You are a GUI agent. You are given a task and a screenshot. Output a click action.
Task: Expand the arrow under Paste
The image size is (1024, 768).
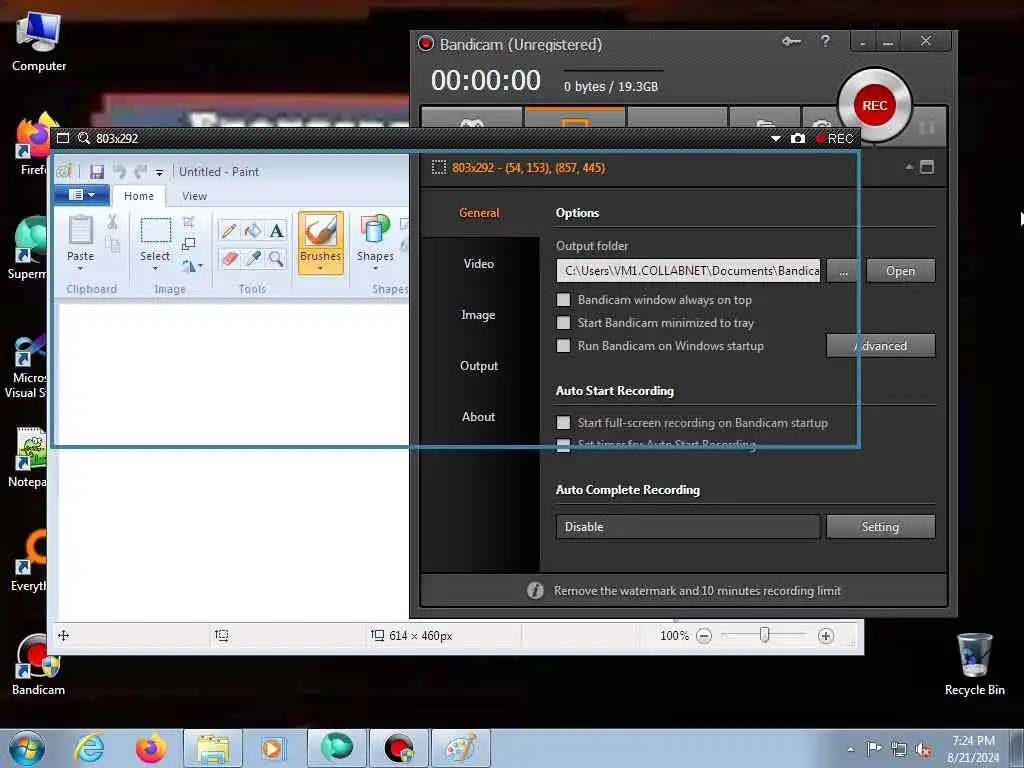pyautogui.click(x=80, y=268)
